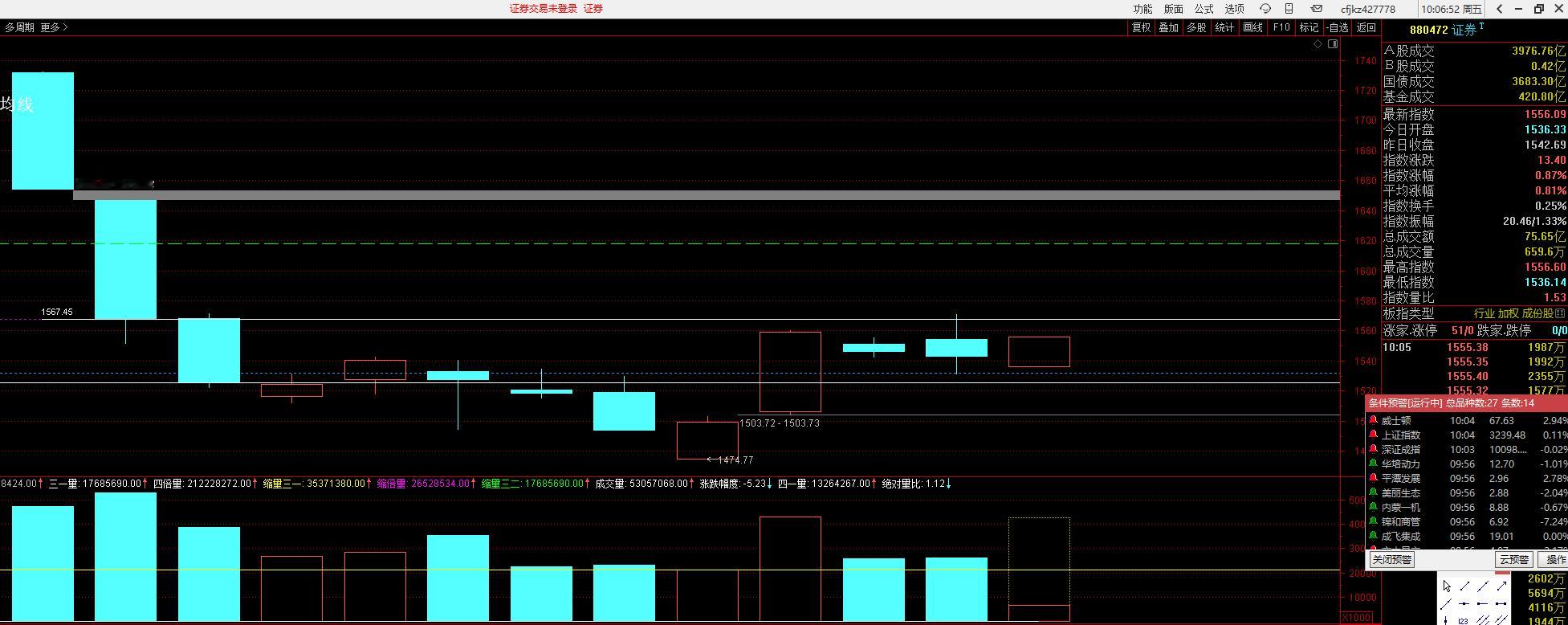Click the bell icon beside 深证成指

[x=1374, y=449]
